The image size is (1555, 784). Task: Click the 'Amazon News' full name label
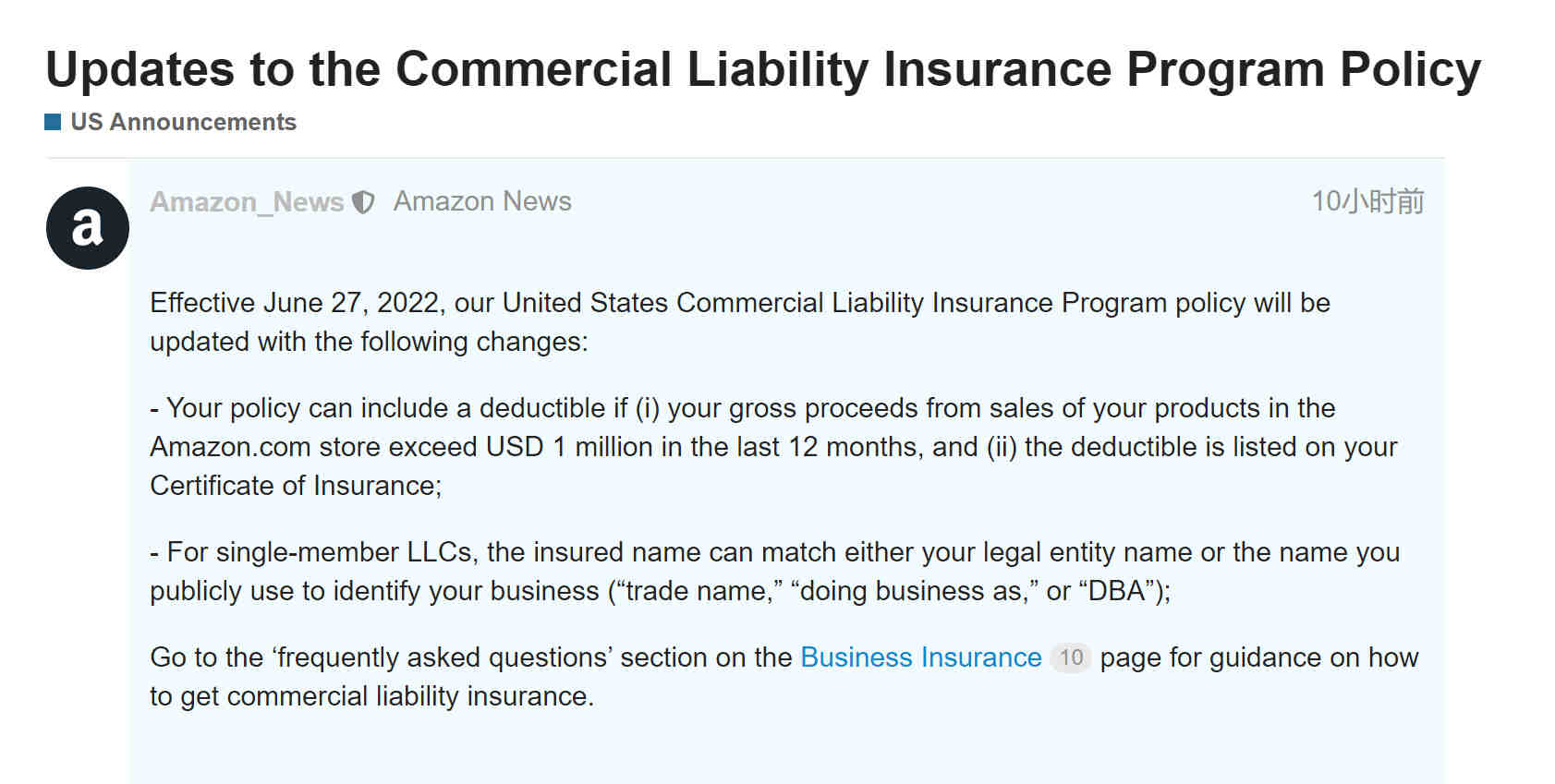[x=482, y=201]
